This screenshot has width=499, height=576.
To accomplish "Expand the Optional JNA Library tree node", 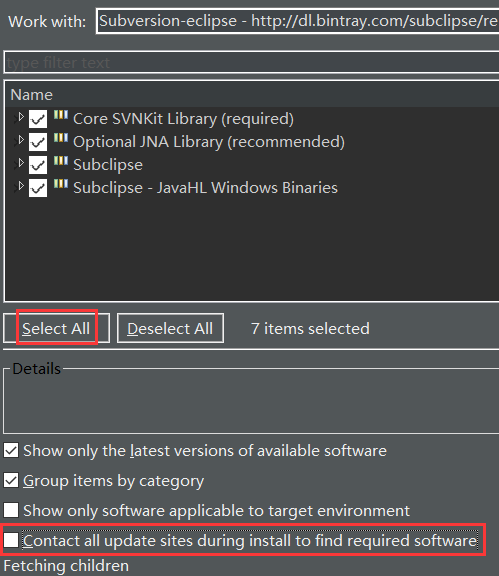I will click(x=21, y=140).
